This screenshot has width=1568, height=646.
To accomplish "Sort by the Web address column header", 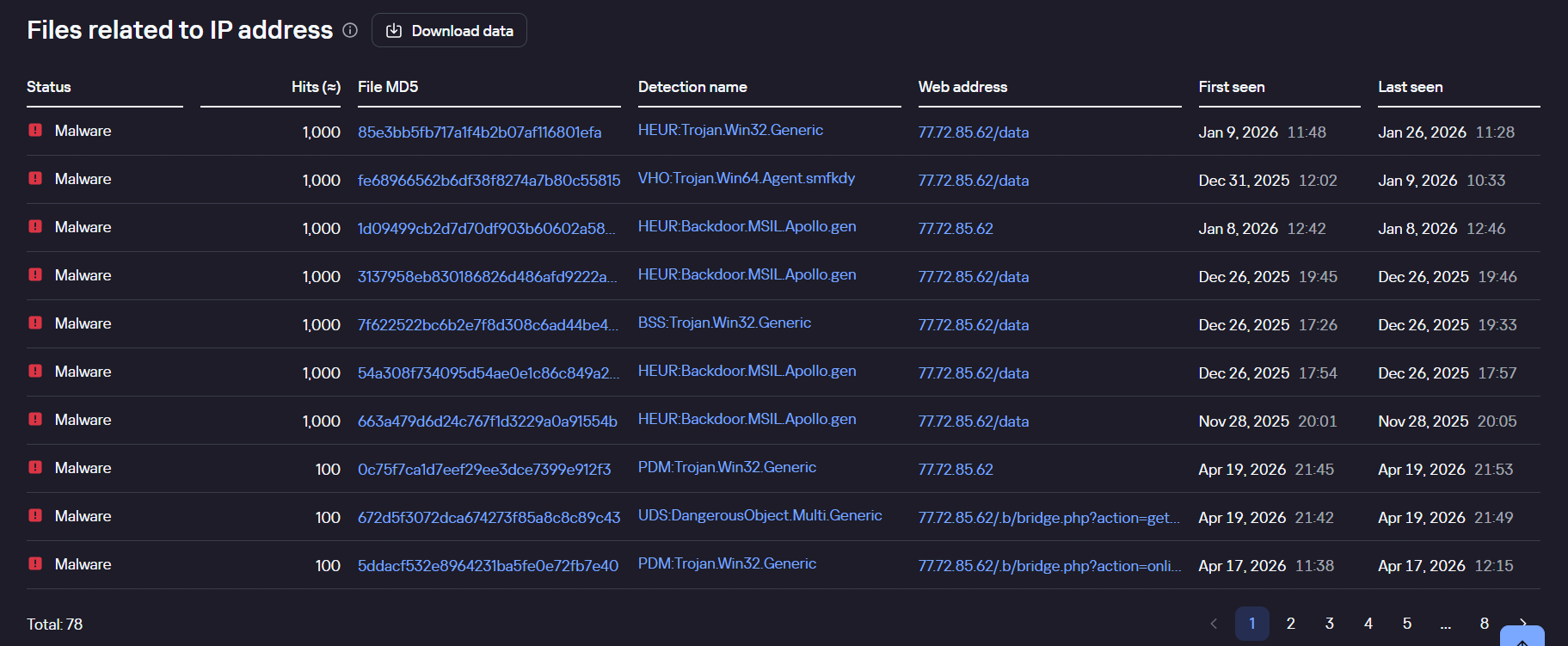I will click(x=962, y=87).
